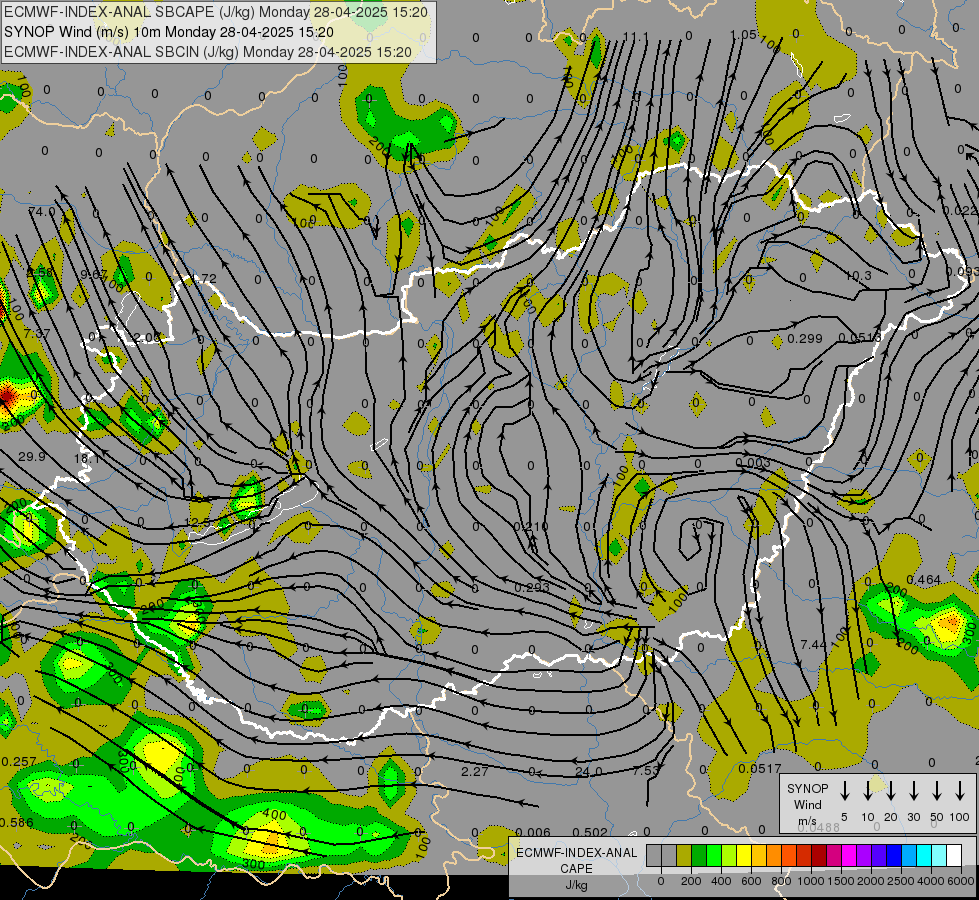979x900 pixels.
Task: Click the '74.0' value on the map
Action: pyautogui.click(x=42, y=212)
